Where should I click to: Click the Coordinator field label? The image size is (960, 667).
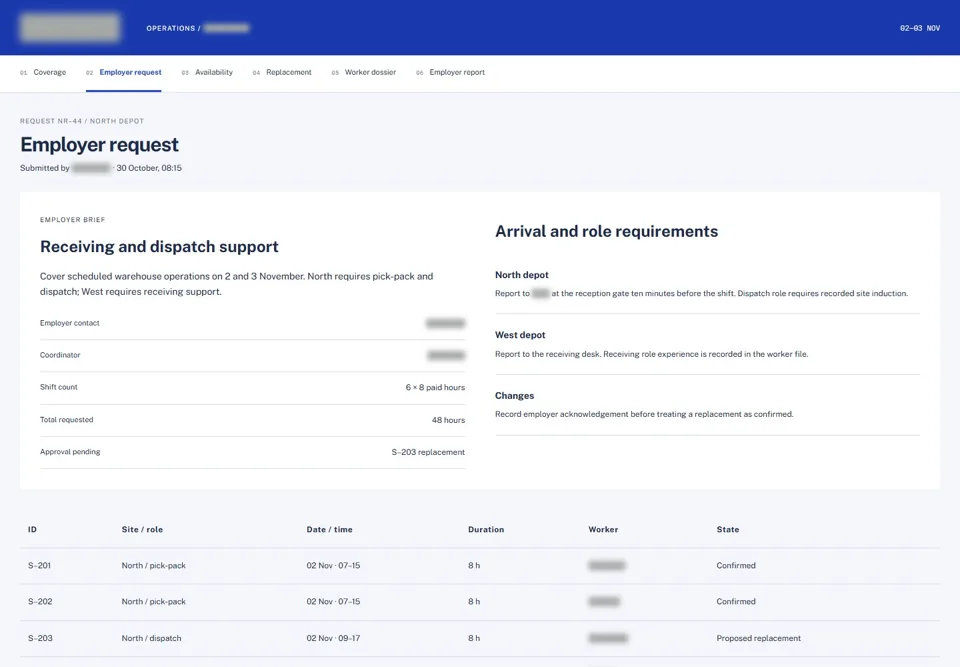pyautogui.click(x=60, y=355)
